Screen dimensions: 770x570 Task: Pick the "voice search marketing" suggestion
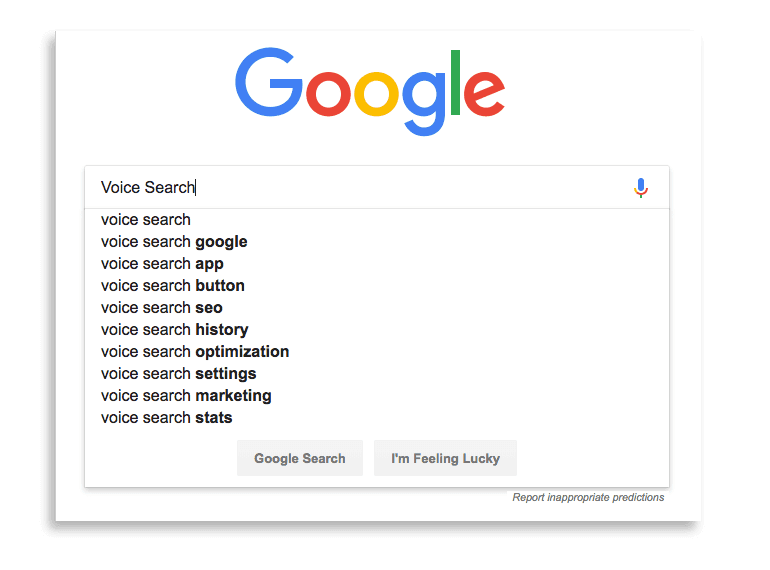point(186,396)
